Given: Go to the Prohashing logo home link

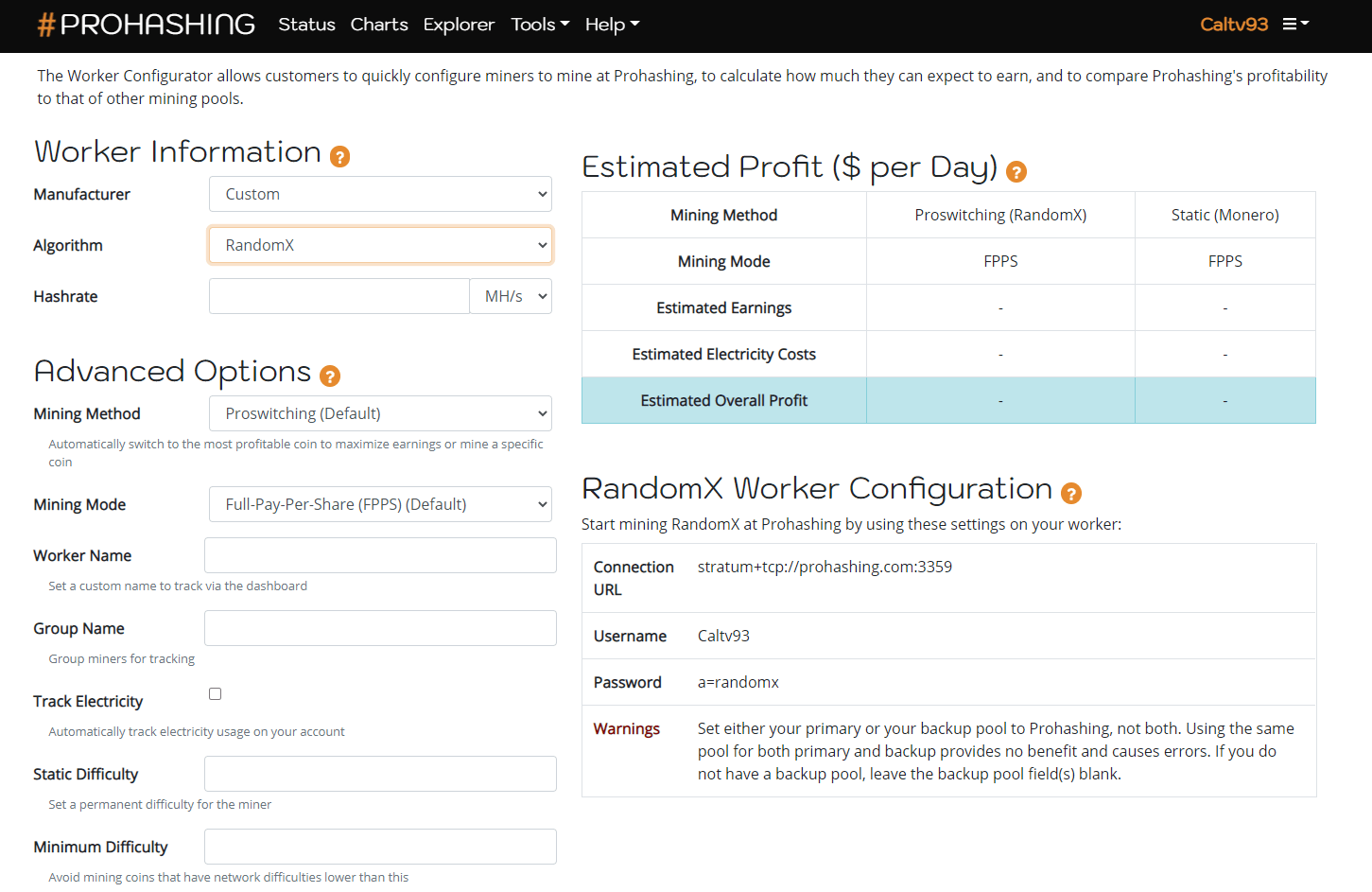Looking at the screenshot, I should click(147, 24).
